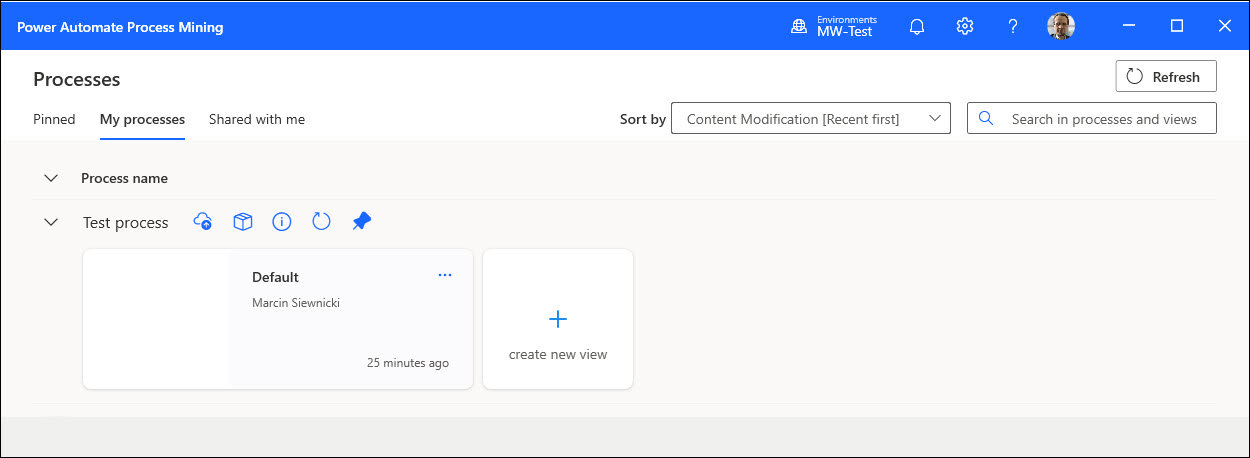1250x458 pixels.
Task: Switch to the Shared with me tab
Action: (257, 119)
